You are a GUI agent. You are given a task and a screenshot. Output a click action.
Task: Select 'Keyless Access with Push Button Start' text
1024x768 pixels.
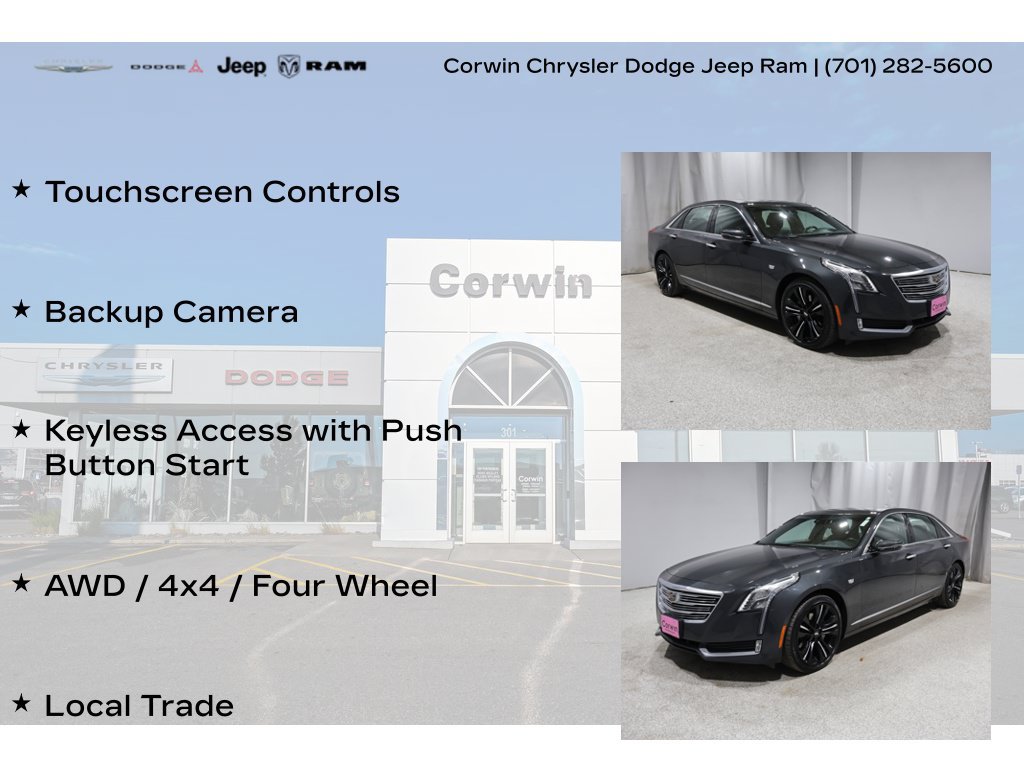(253, 447)
